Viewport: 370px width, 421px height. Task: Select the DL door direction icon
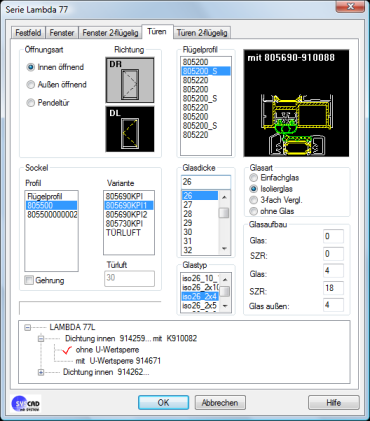(130, 129)
